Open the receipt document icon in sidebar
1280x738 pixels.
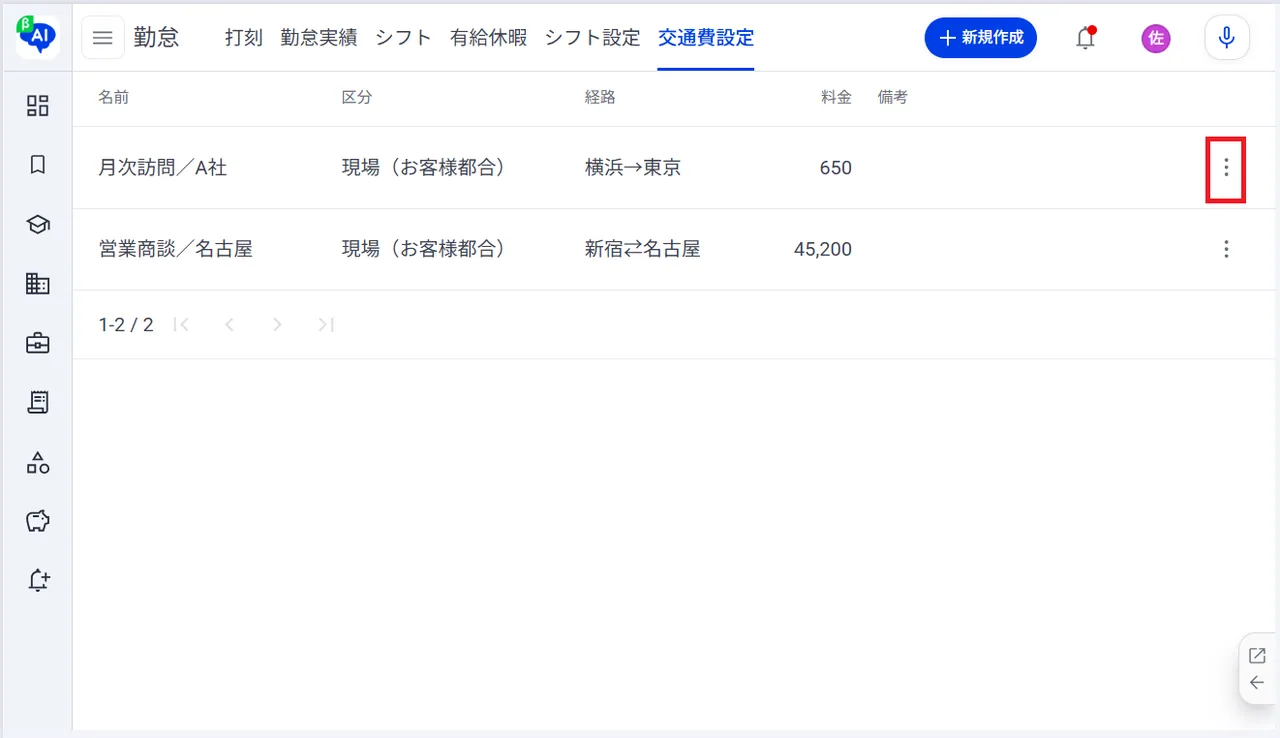[x=38, y=402]
